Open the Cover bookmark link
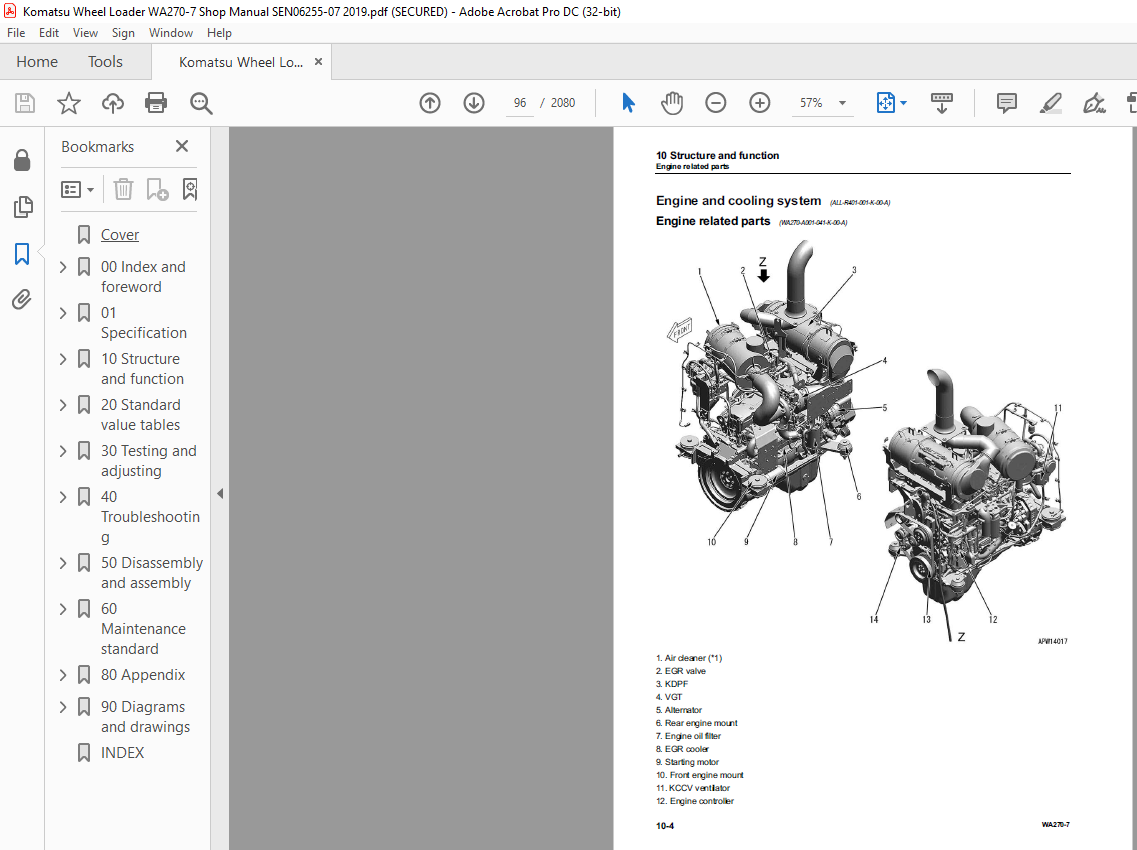 point(120,235)
